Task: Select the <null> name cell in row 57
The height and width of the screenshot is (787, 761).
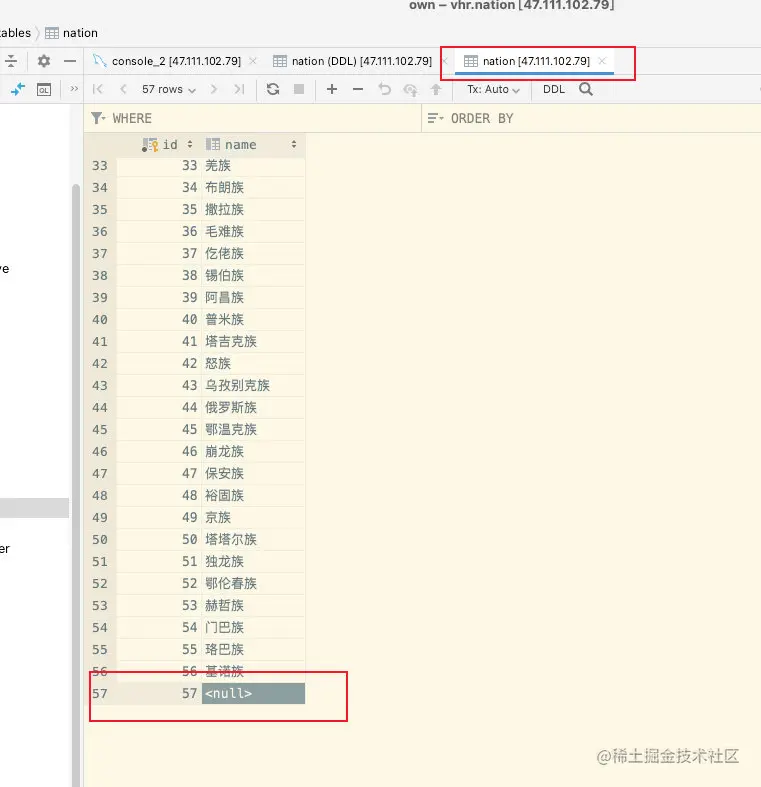Action: coord(253,693)
